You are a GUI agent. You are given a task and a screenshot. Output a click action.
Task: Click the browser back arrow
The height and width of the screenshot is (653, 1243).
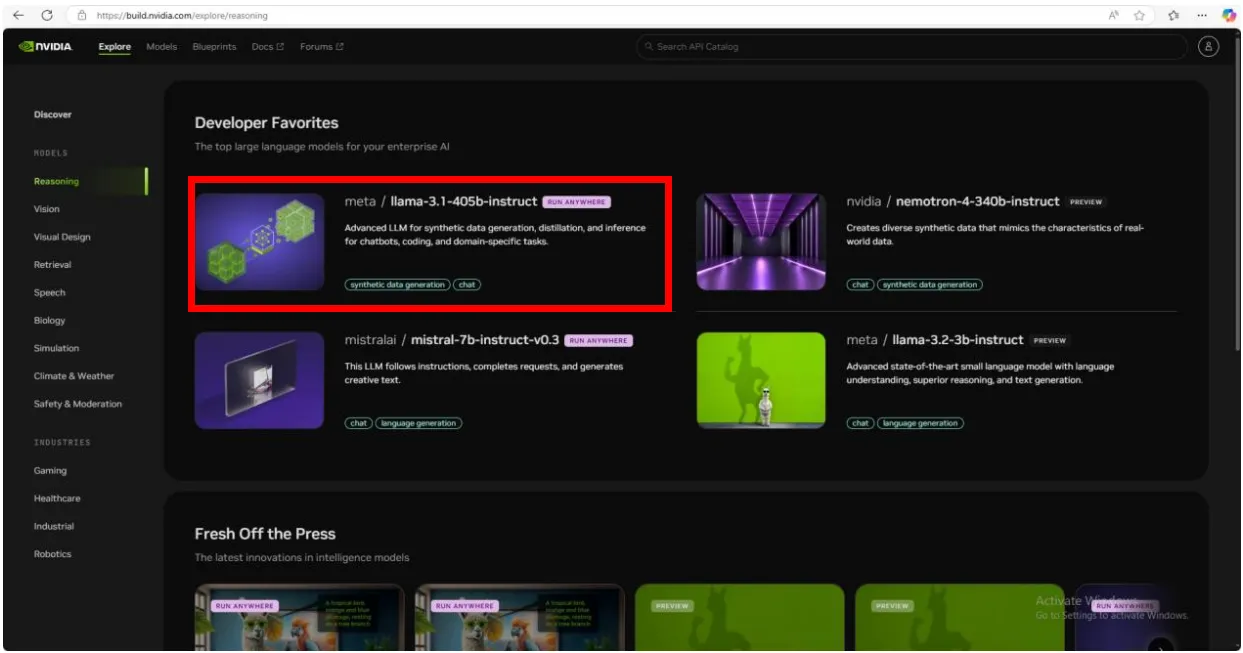[x=18, y=15]
